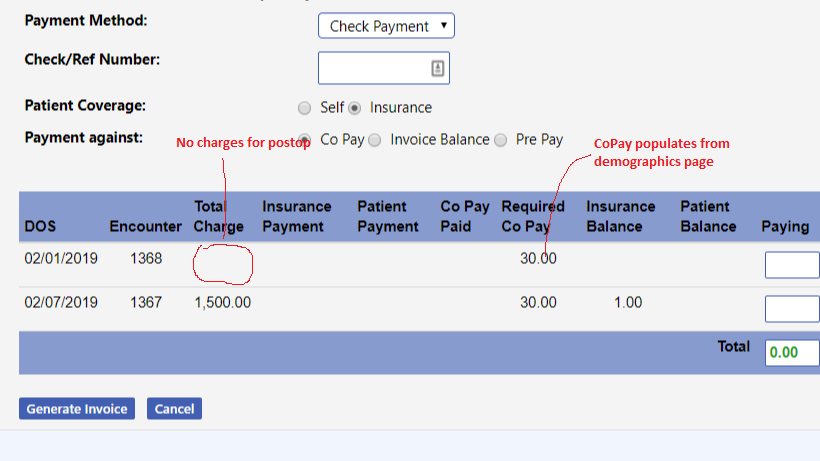Click the Required Co Pay column header

coord(533,216)
